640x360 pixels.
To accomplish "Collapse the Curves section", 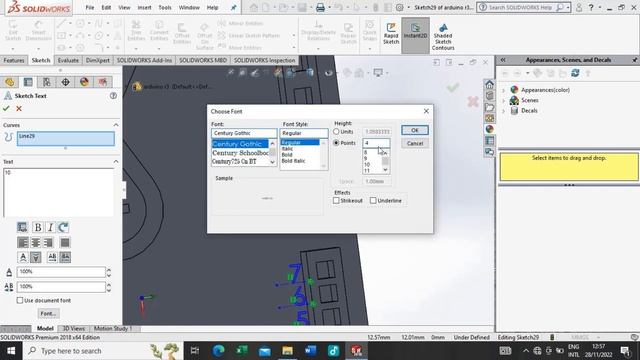I will tap(116, 125).
